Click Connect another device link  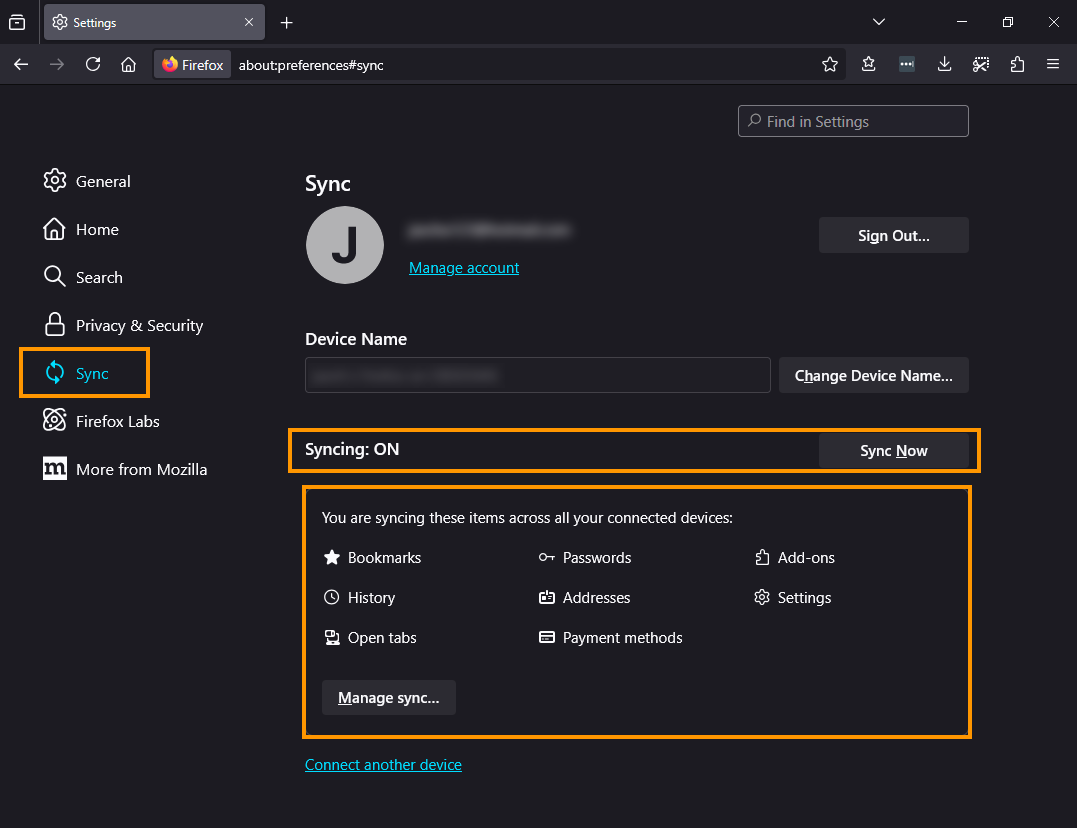click(x=383, y=765)
